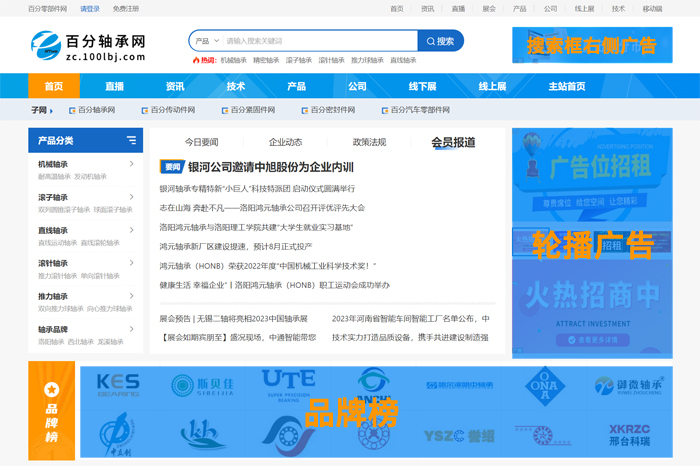
Task: Expand the 推力轴承 category chevron
Action: tap(131, 296)
